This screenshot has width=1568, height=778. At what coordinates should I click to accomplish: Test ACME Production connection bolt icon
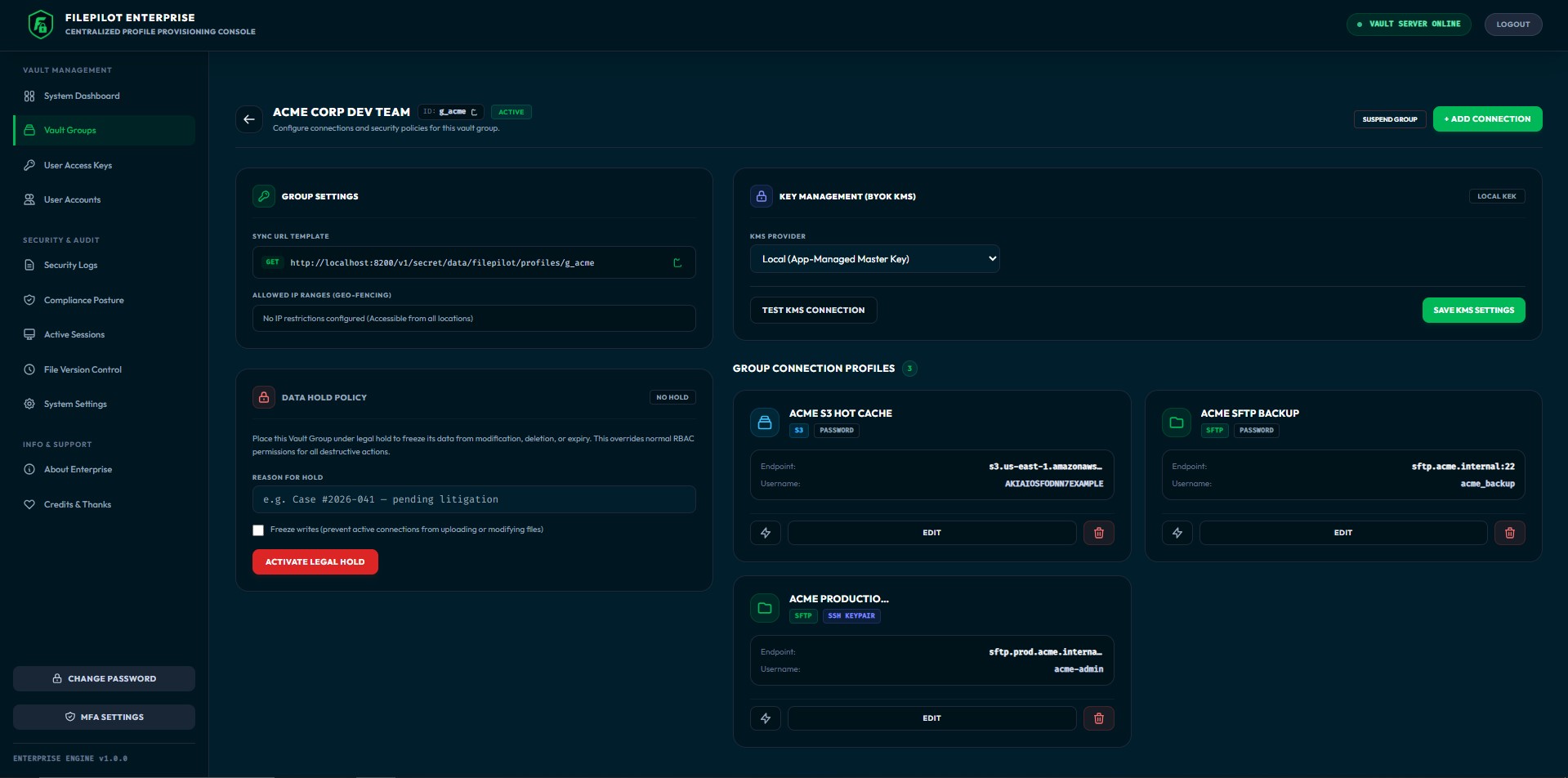766,718
